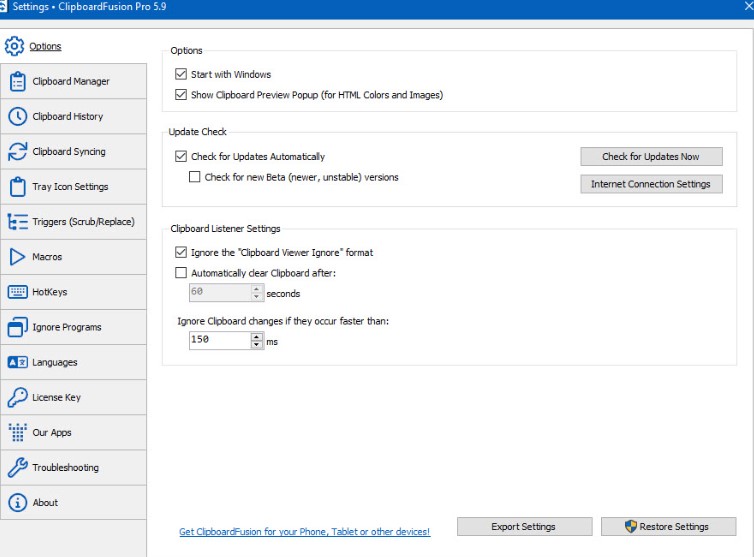Disable the Start with Windows checkbox
754x557 pixels.
[181, 74]
